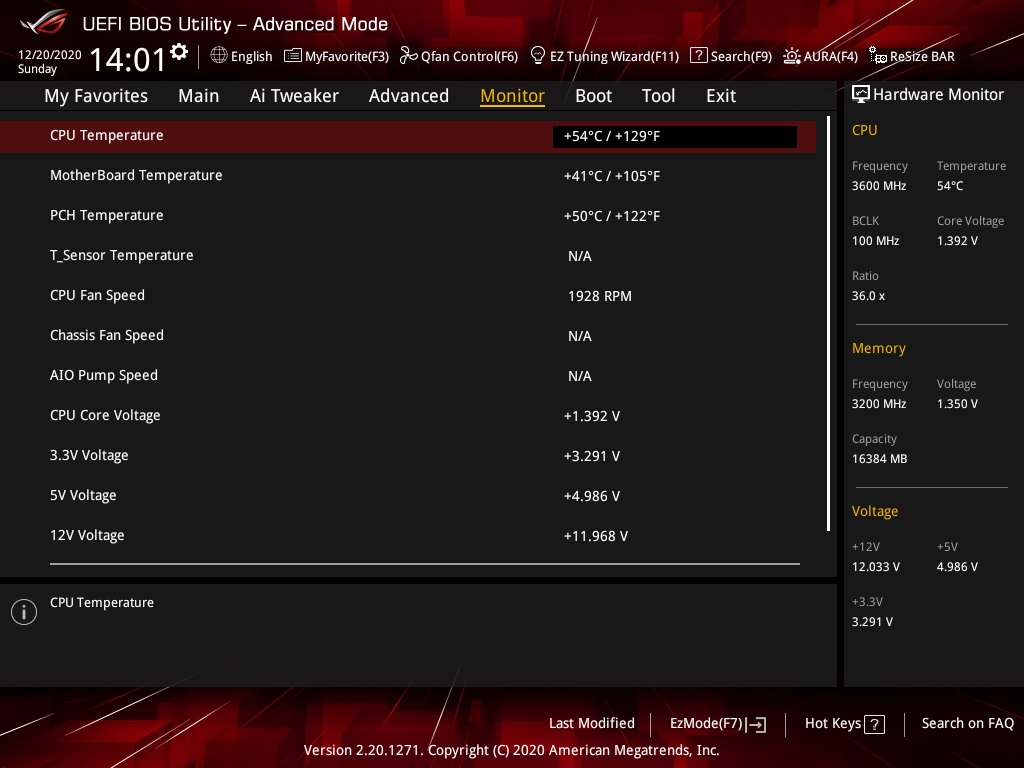Open MyFavorite(F3) list icon
This screenshot has width=1024, height=768.
click(x=293, y=56)
